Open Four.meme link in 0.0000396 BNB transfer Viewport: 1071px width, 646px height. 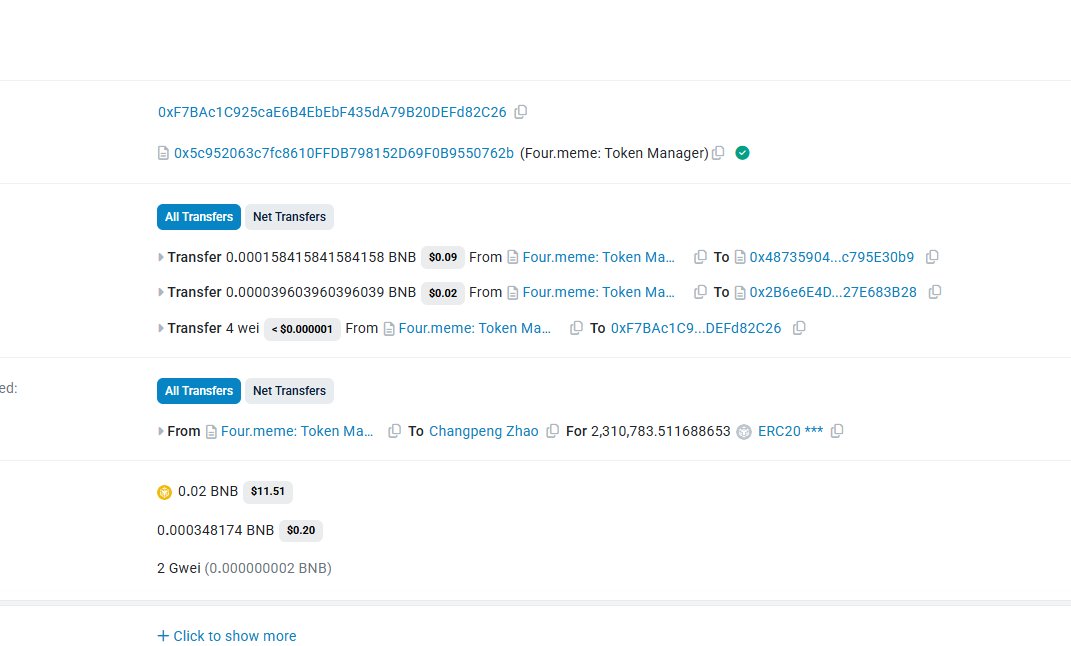tap(598, 292)
